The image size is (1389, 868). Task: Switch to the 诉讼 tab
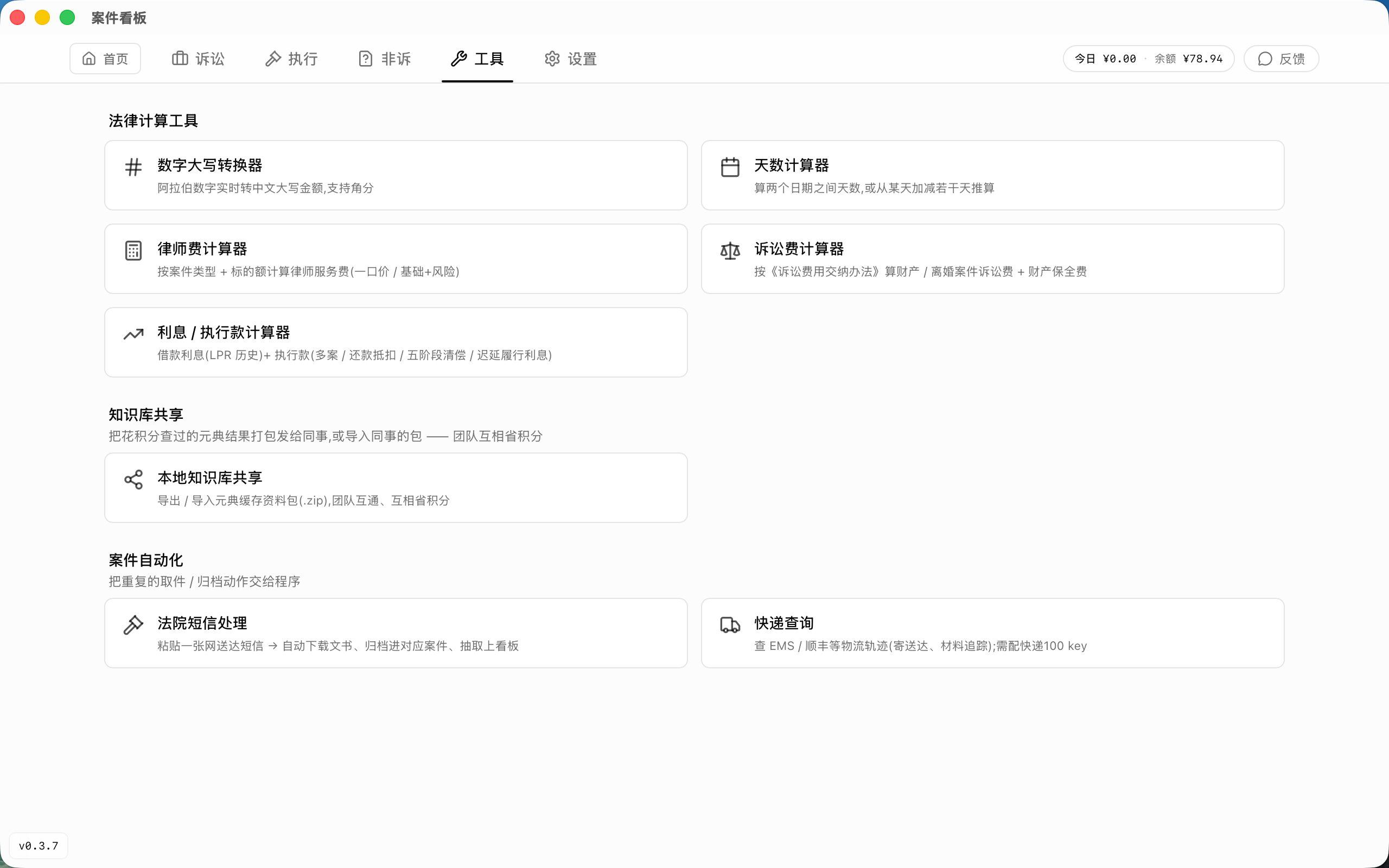[x=198, y=59]
